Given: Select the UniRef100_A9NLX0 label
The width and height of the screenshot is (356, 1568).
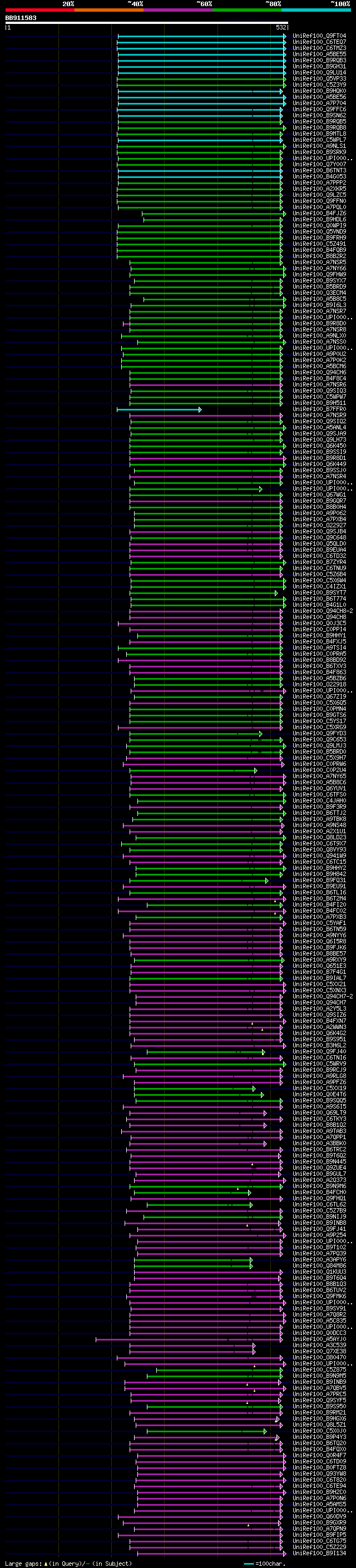Looking at the screenshot, I should [319, 336].
